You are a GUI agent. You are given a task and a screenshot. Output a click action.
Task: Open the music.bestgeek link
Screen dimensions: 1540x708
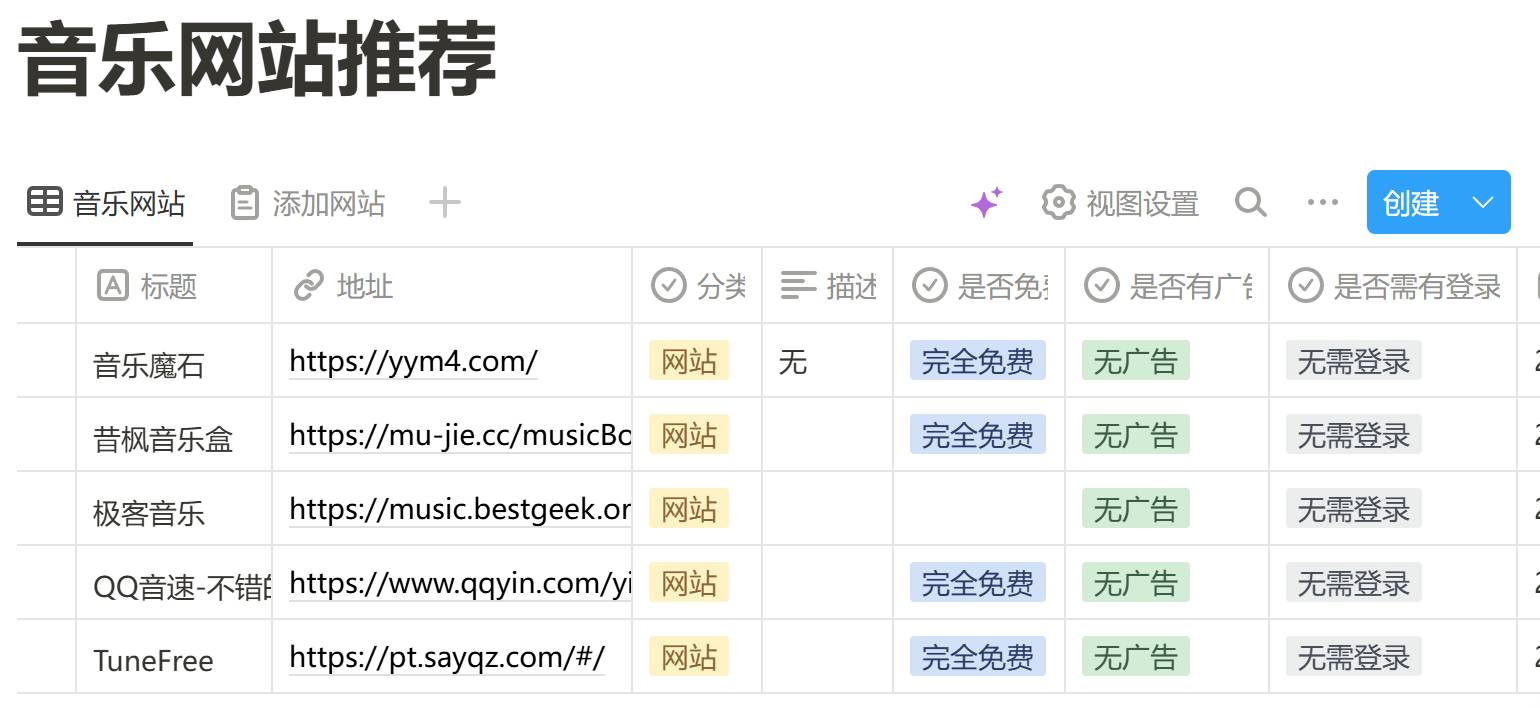tap(461, 509)
